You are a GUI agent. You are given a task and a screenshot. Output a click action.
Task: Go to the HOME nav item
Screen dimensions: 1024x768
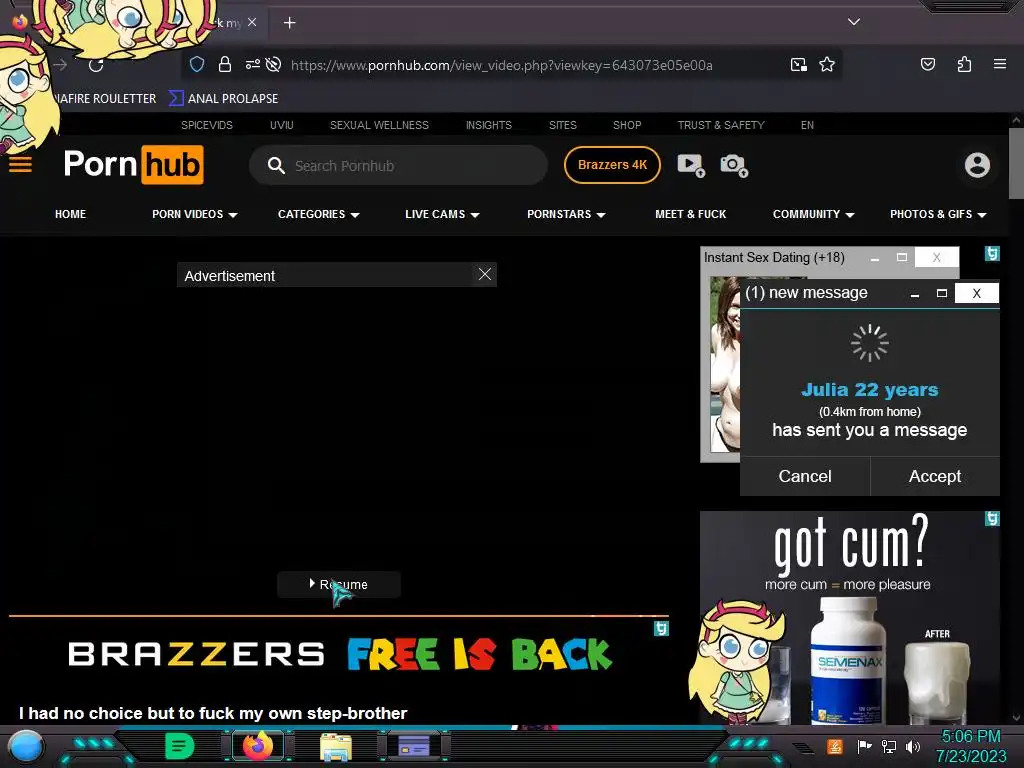(71, 214)
